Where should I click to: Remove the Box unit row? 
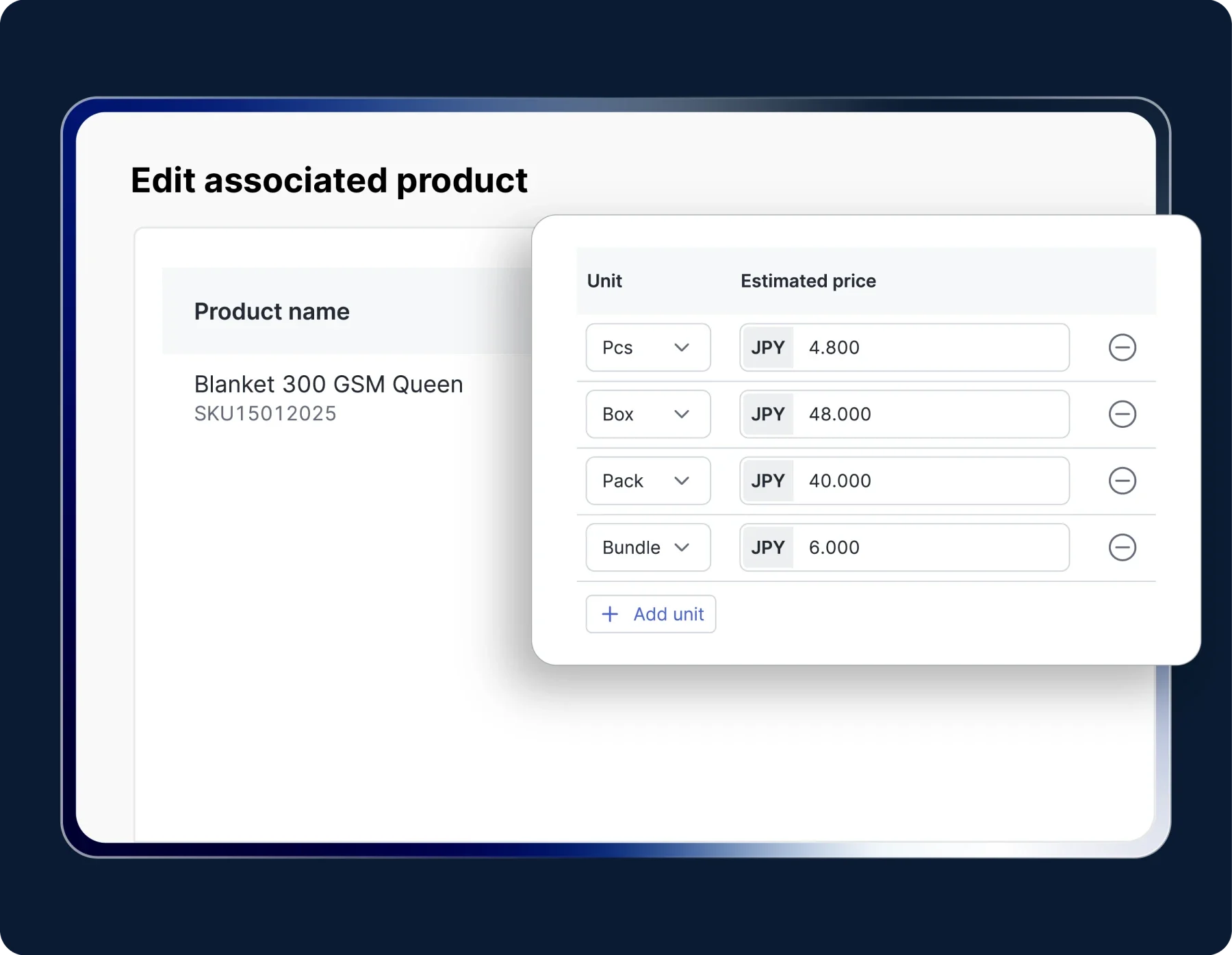point(1122,414)
